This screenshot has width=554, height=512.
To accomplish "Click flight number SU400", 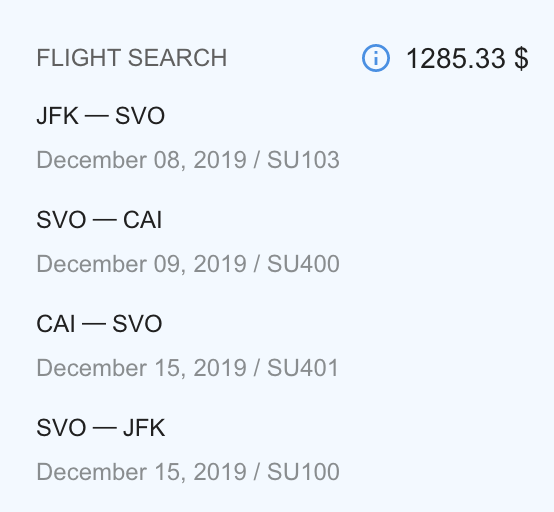I will click(303, 264).
